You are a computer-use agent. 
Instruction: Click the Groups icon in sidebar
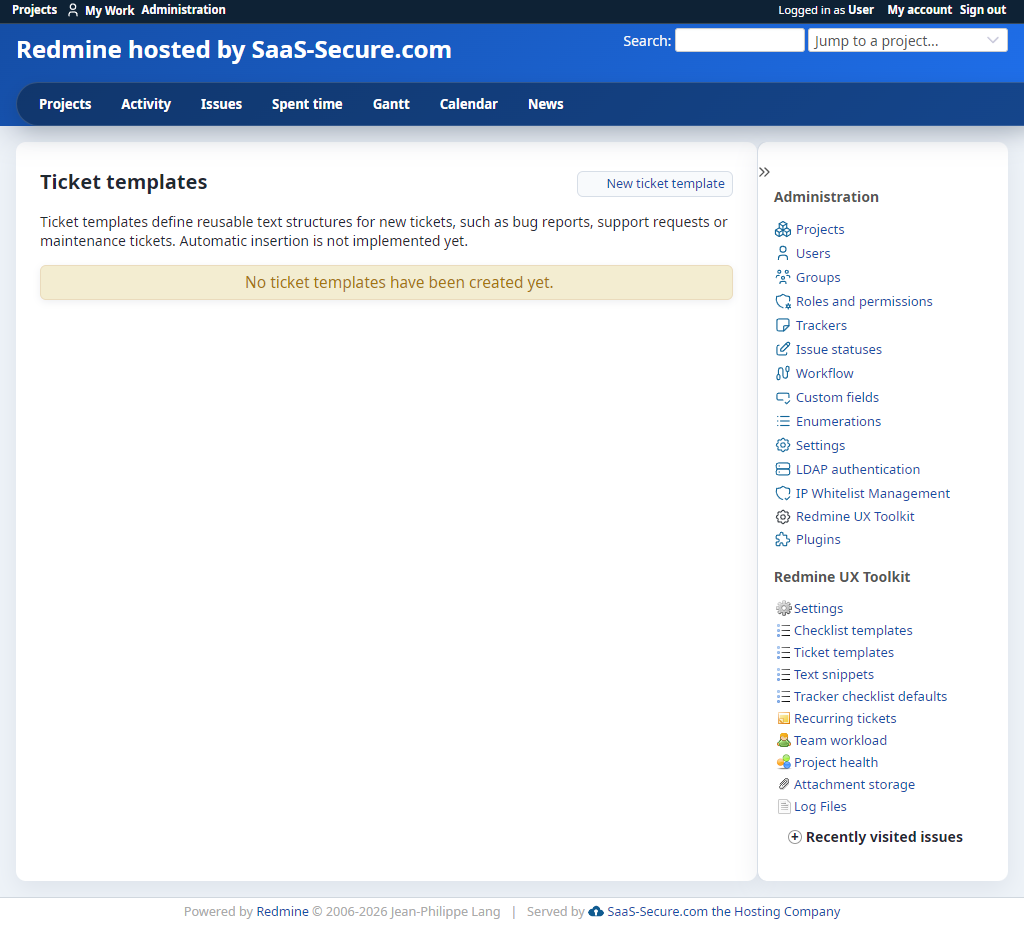click(x=782, y=277)
